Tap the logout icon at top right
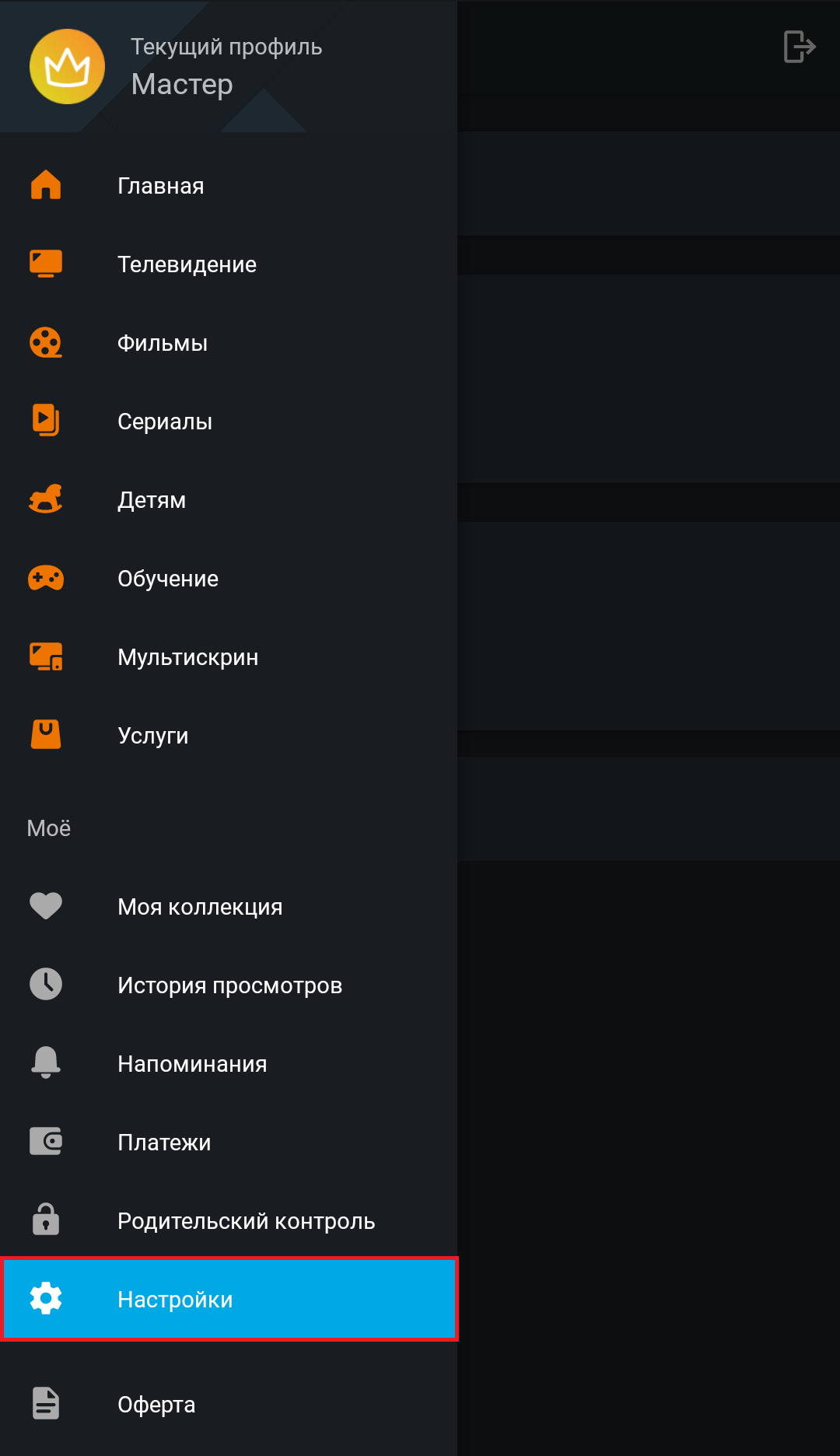This screenshot has width=840, height=1456. click(x=800, y=47)
